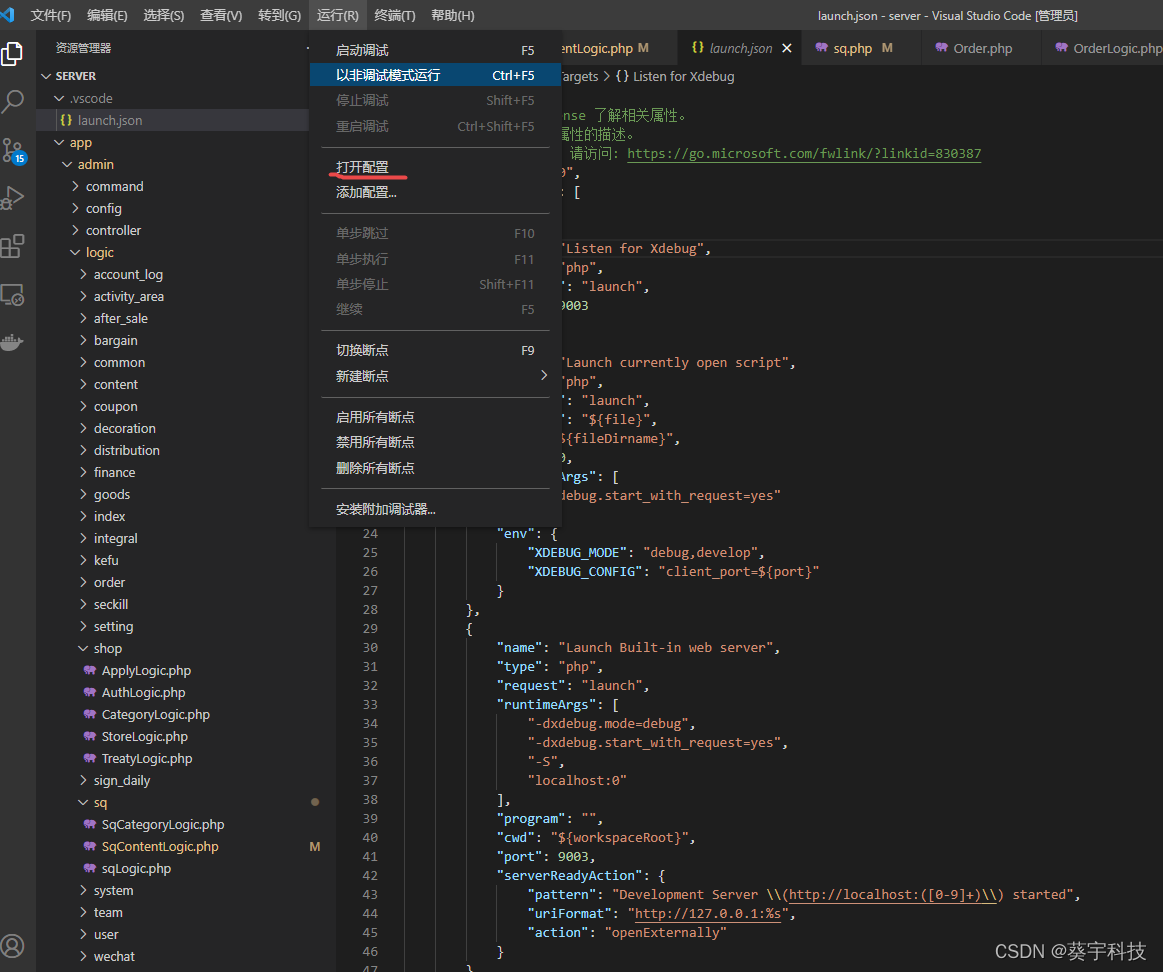Viewport: 1163px width, 972px height.
Task: Open the 帮助(H) menu
Action: point(452,16)
